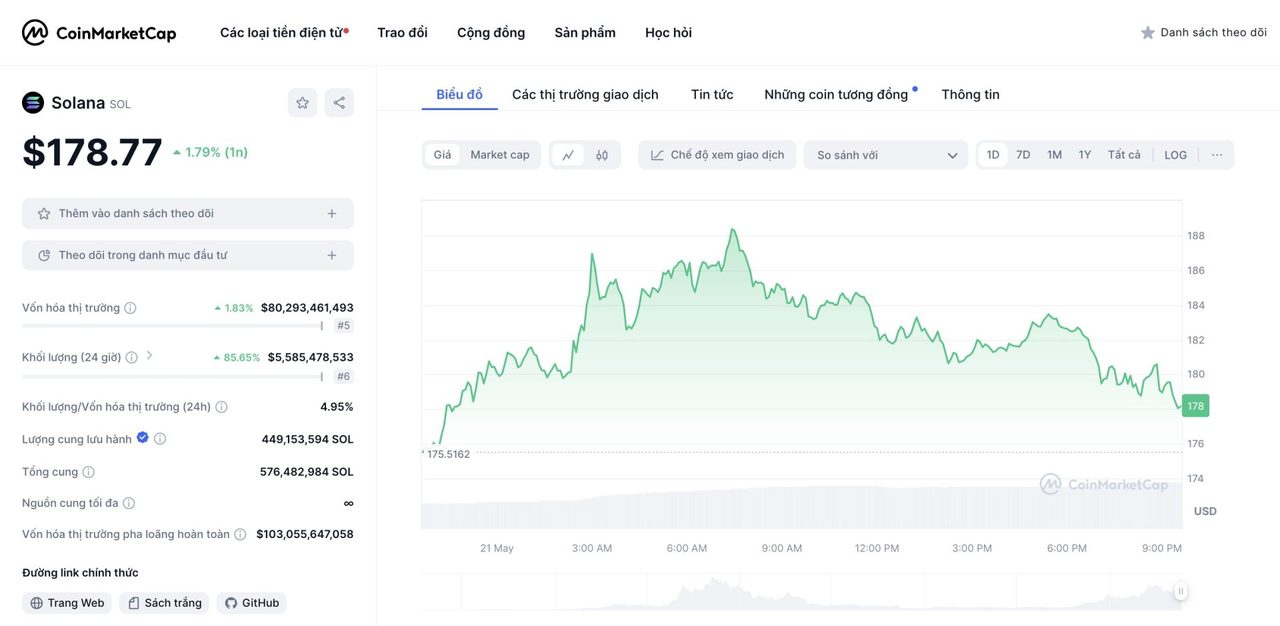Open the Trang Web link
This screenshot has height=626, width=1280.
click(67, 603)
